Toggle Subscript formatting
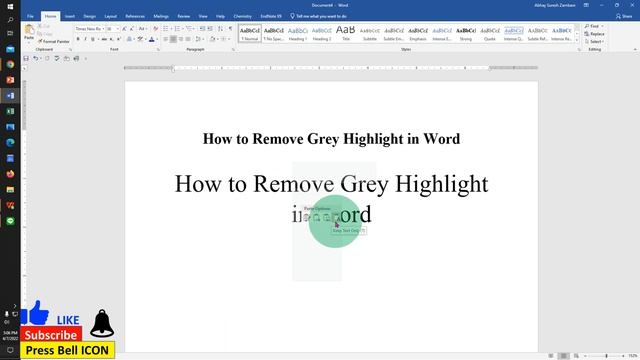This screenshot has height=360, width=640. pos(111,39)
